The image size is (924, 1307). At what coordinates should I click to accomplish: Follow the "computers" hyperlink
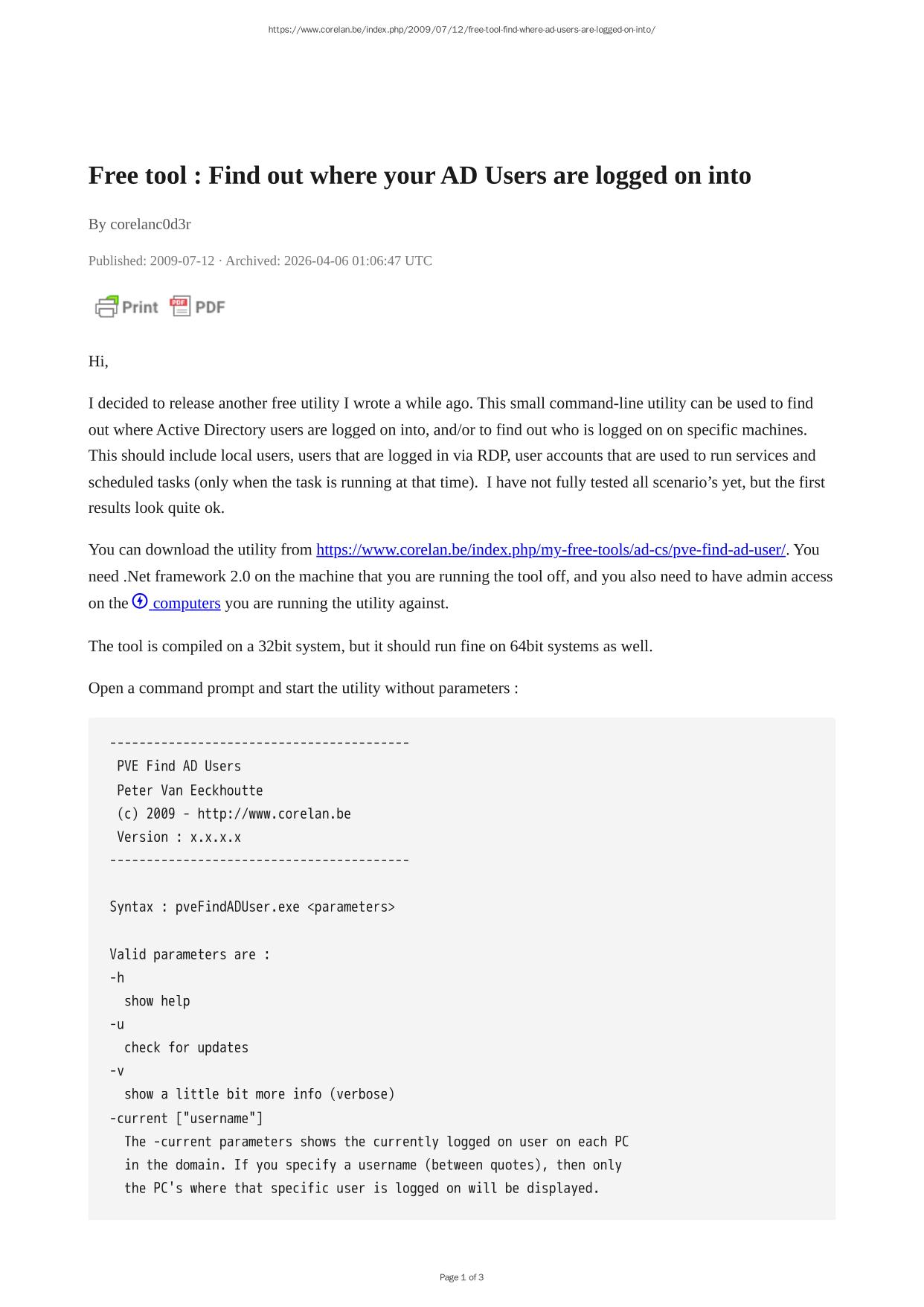point(186,604)
